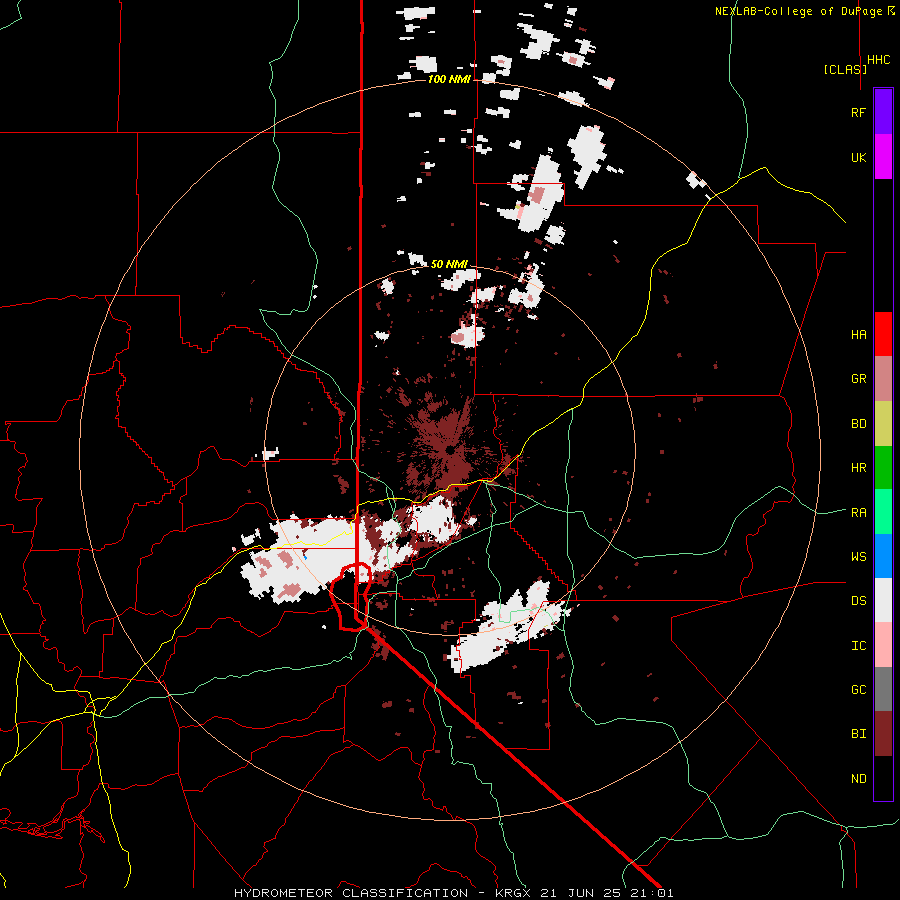Click the 'NEXLAB-College of DuPage' credit text
Viewport: 900px width, 900px height.
[798, 11]
